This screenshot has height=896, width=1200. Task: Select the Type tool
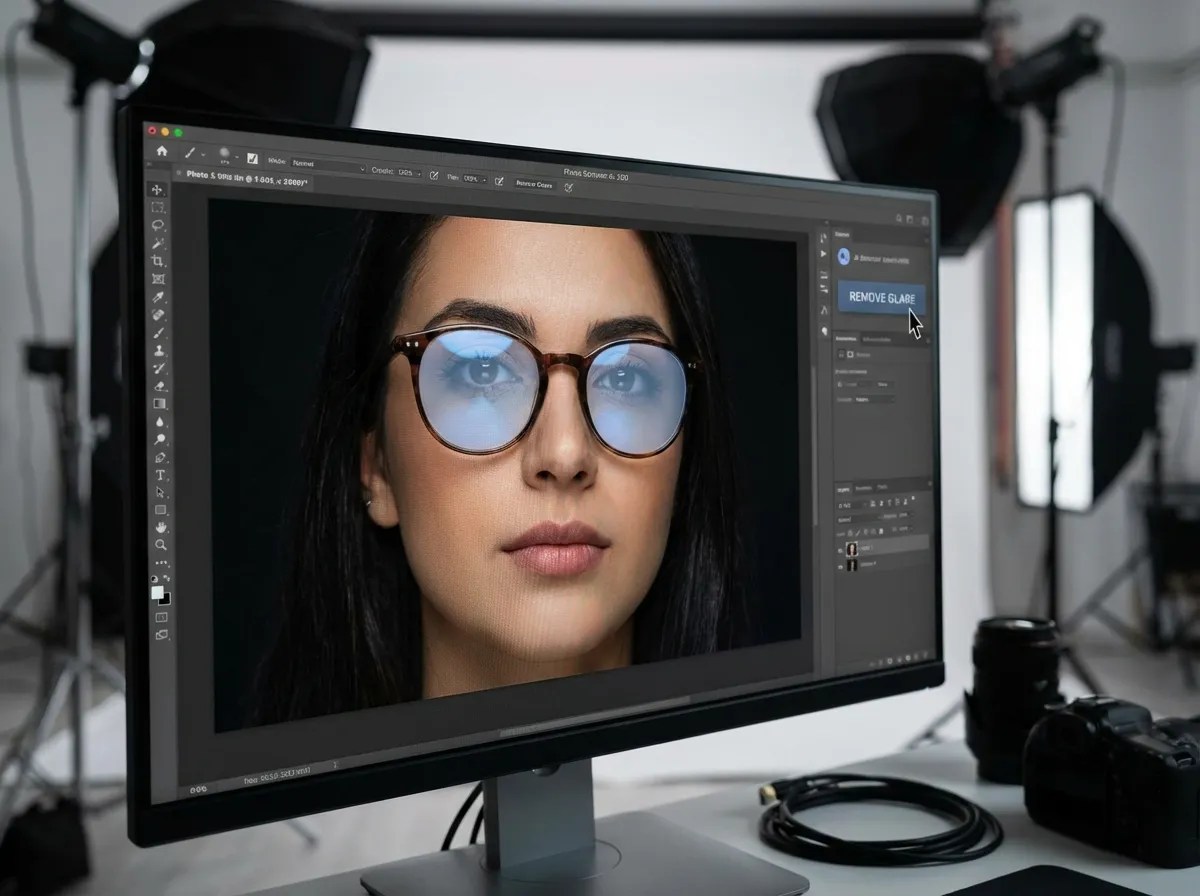point(160,475)
